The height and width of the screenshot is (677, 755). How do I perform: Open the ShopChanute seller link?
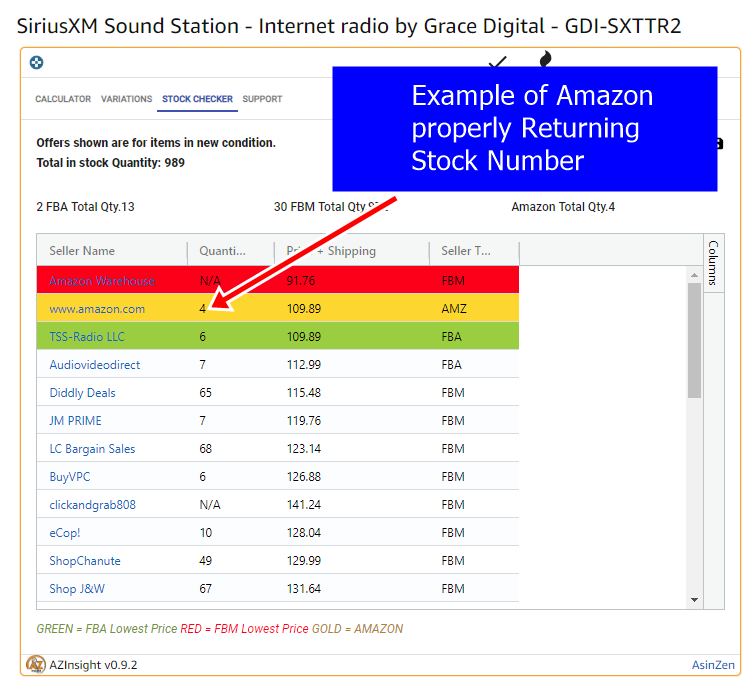pos(85,560)
